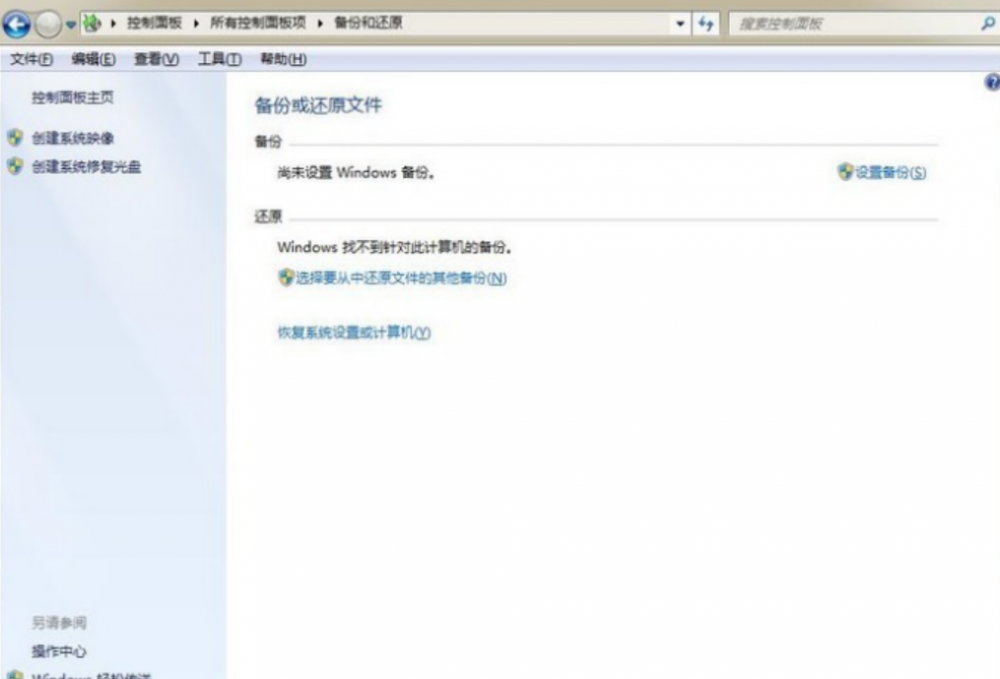Click the search magnifier icon
Viewport: 1000px width, 679px height.
pyautogui.click(x=988, y=24)
